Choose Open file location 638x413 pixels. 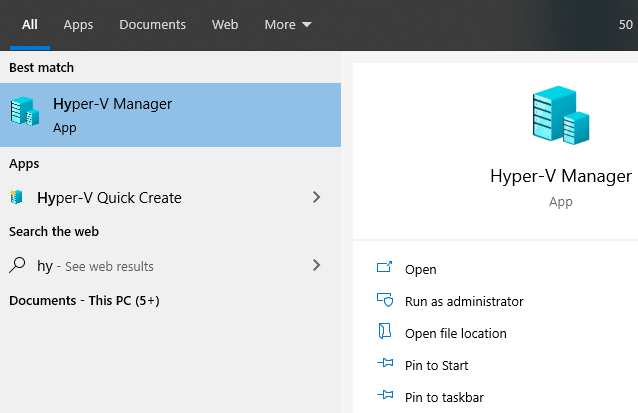click(x=456, y=334)
